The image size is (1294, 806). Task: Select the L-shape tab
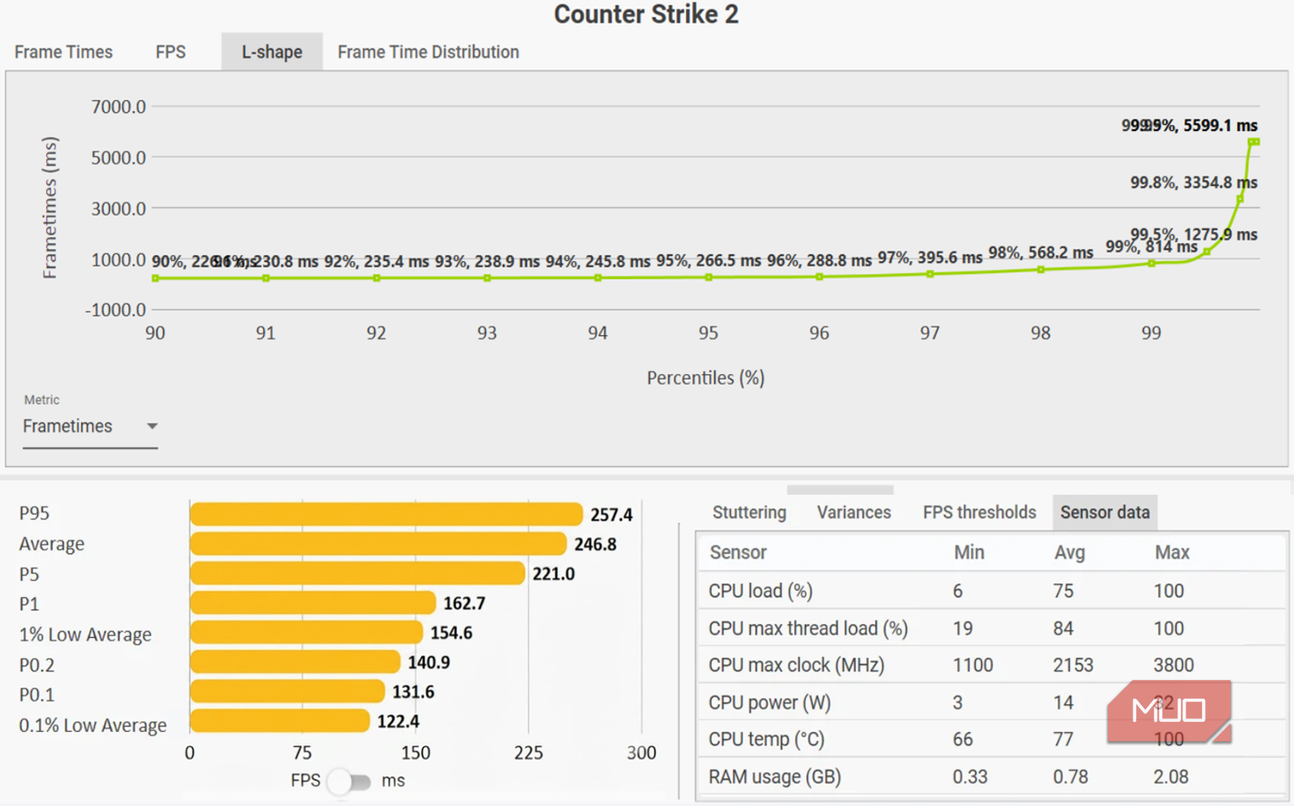pyautogui.click(x=272, y=52)
